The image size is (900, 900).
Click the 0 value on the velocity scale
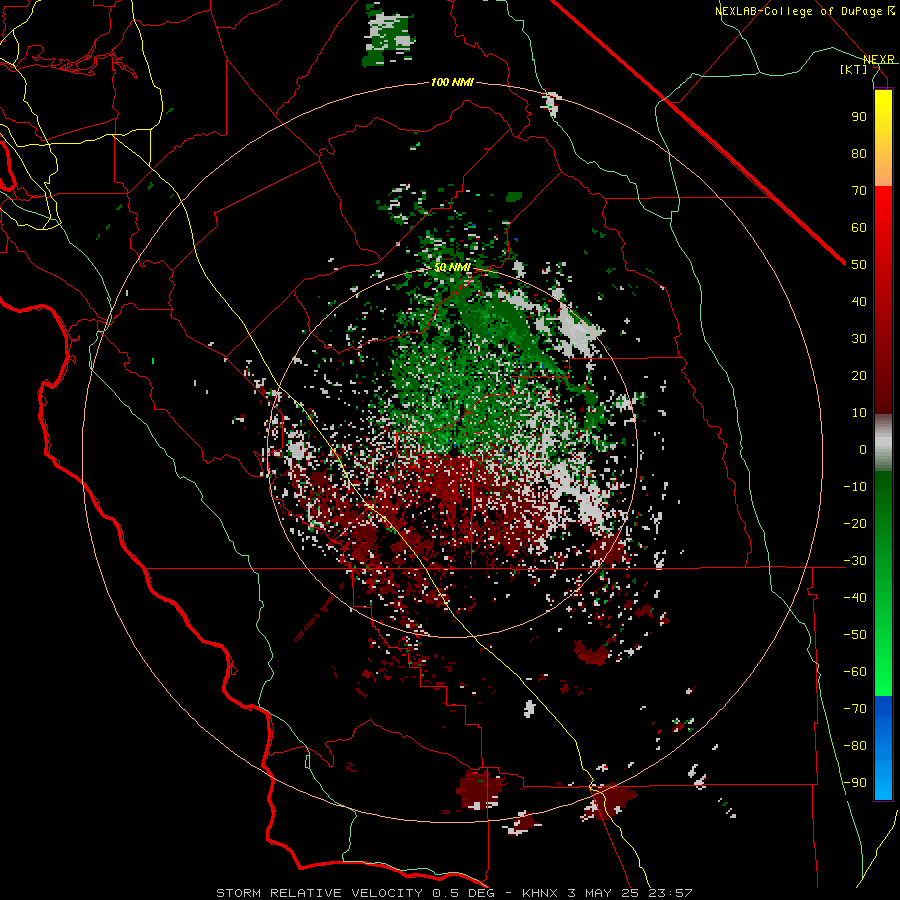tap(863, 450)
